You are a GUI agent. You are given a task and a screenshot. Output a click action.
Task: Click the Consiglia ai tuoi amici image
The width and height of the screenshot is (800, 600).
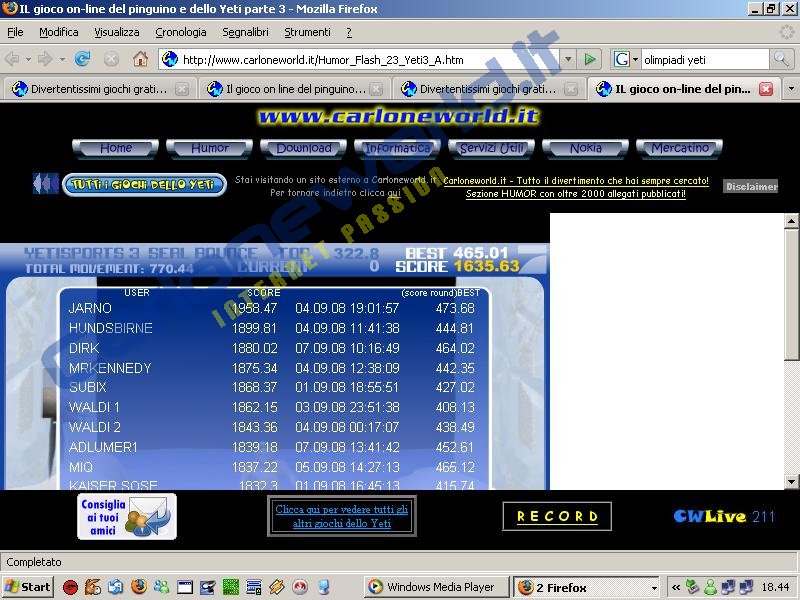(127, 516)
